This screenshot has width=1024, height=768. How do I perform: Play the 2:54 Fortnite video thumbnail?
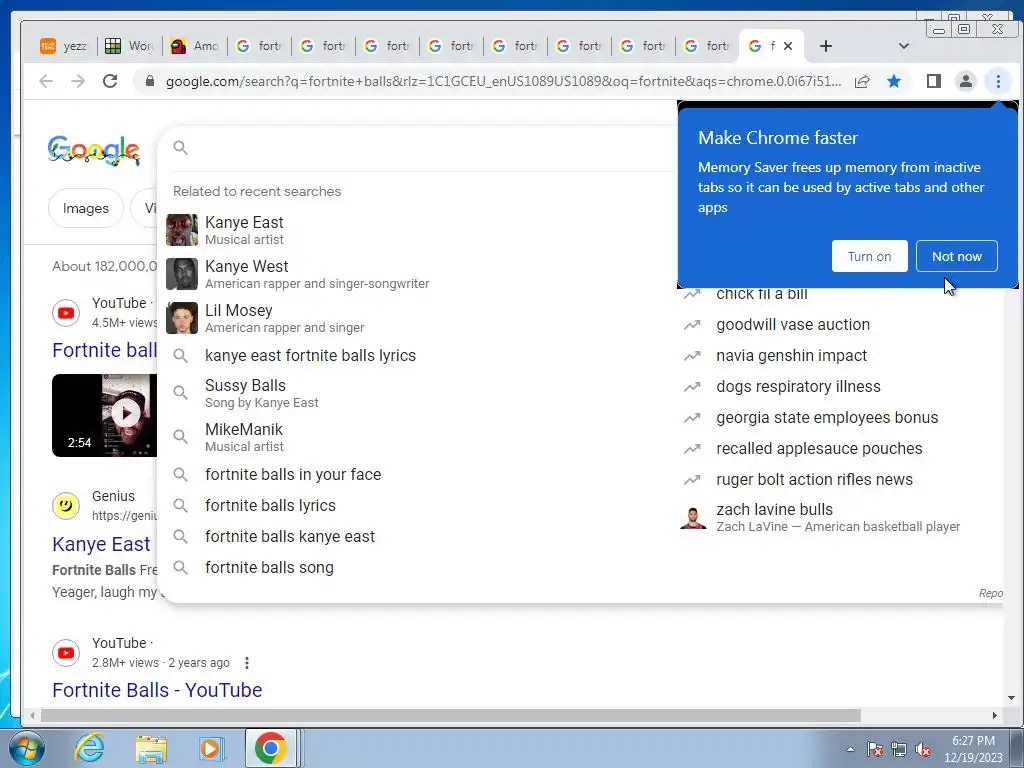point(104,415)
